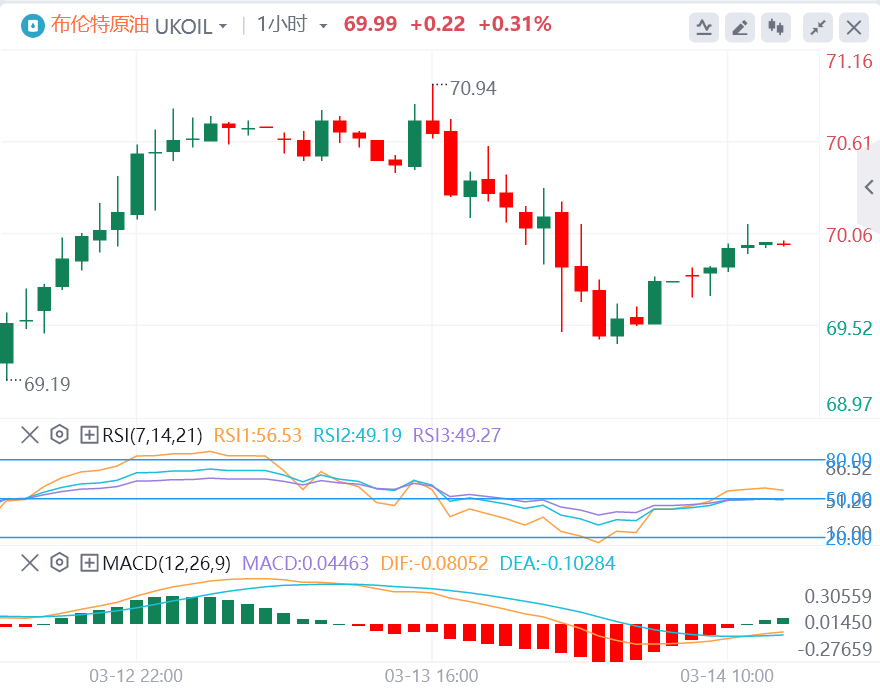Click the plus box beside RSI(7,14,21)
Screen dimensions: 880x691
coord(89,435)
